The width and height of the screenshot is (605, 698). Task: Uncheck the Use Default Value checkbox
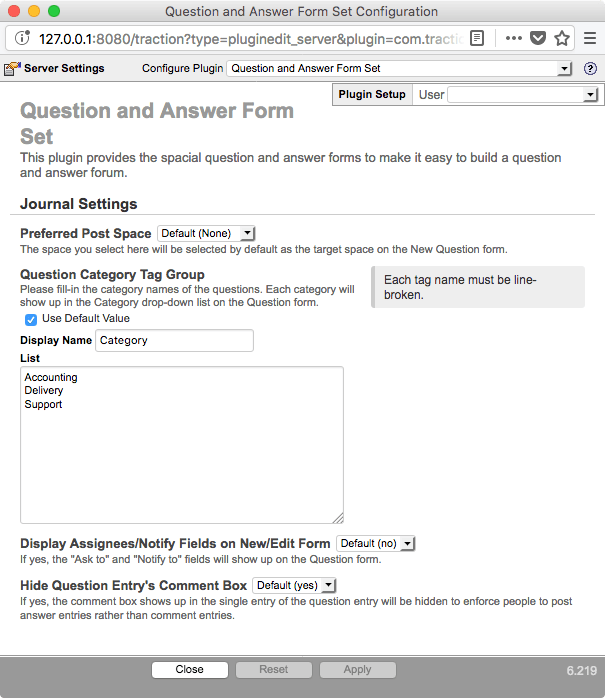click(31, 319)
